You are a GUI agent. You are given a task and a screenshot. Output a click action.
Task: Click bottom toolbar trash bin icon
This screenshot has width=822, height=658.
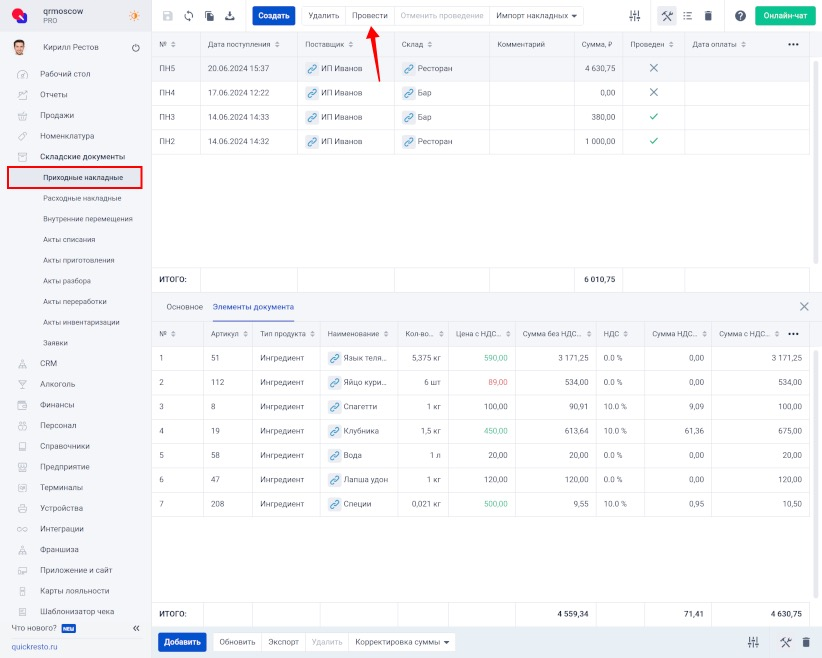pos(806,642)
